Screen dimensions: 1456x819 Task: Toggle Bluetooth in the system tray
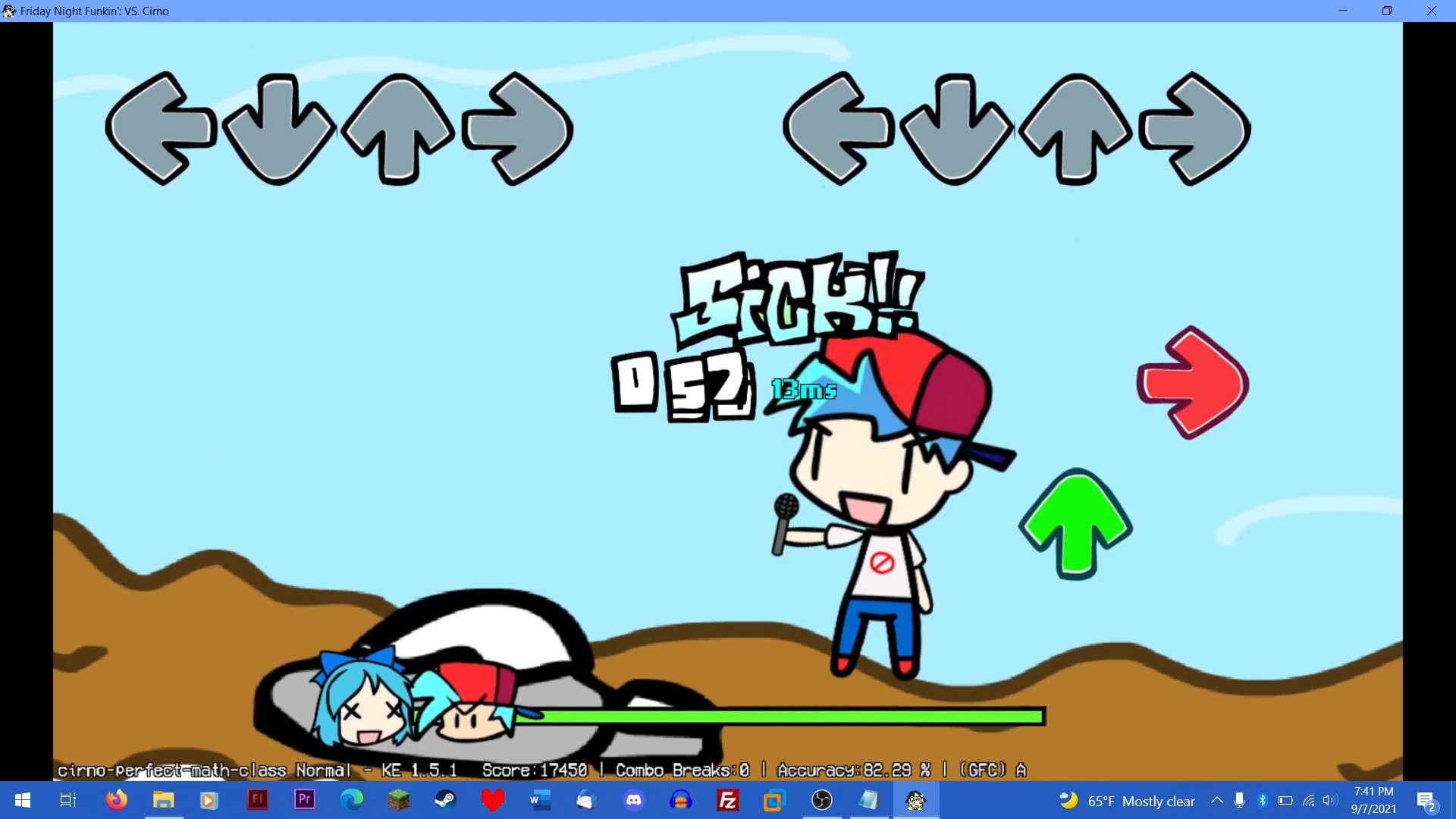coord(1263,800)
